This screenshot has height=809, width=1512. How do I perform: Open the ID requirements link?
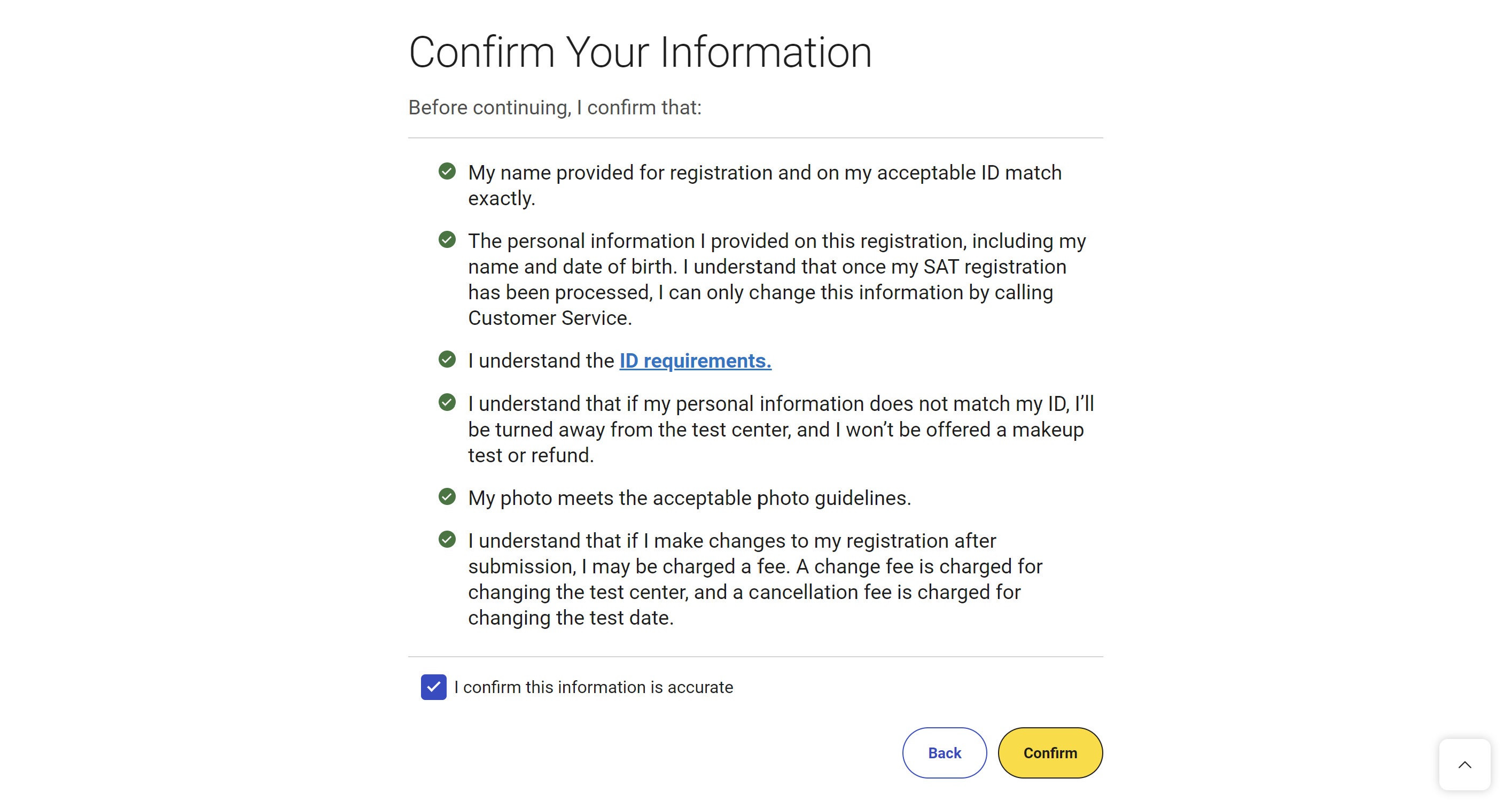pyautogui.click(x=696, y=361)
